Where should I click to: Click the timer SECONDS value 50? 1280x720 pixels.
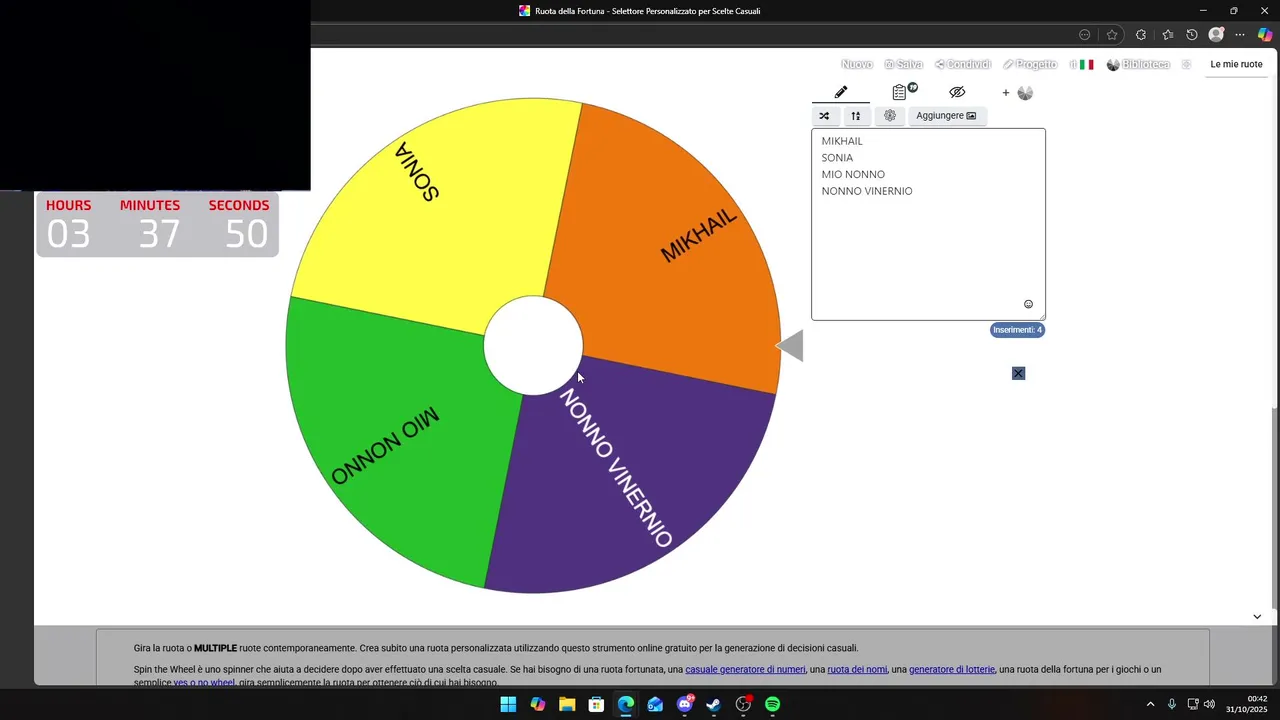pos(246,234)
